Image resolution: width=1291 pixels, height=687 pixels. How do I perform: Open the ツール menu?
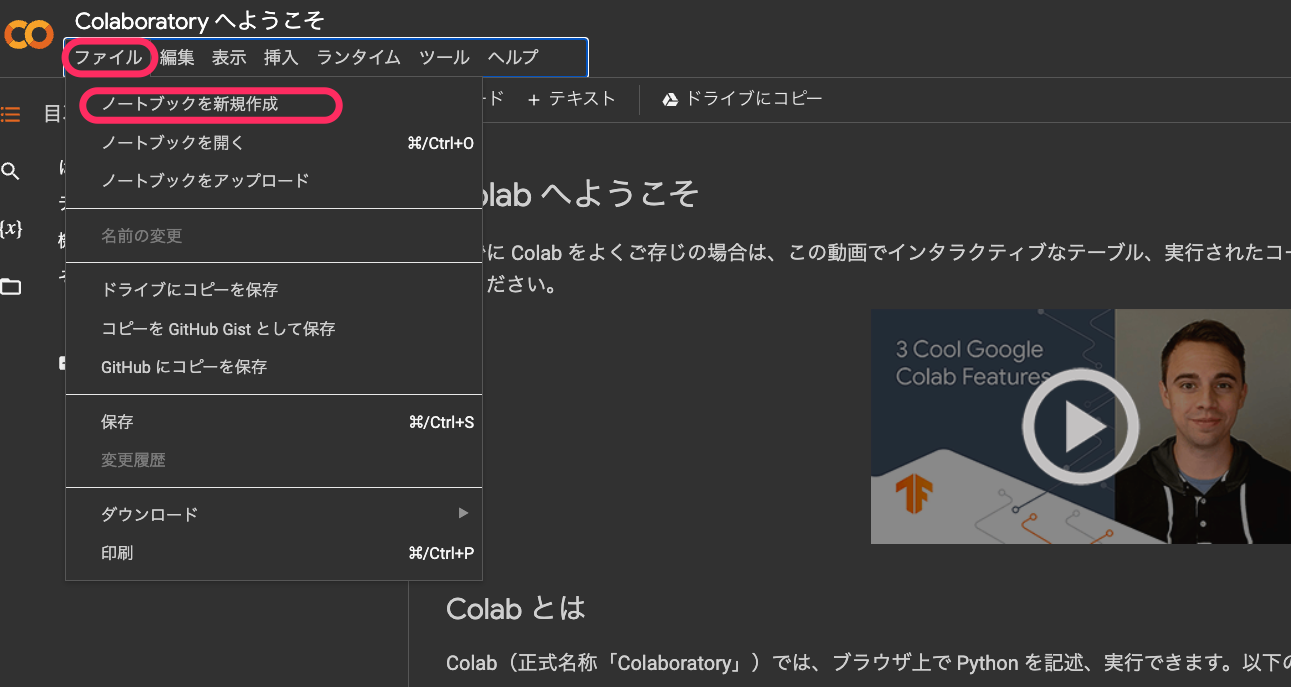444,57
